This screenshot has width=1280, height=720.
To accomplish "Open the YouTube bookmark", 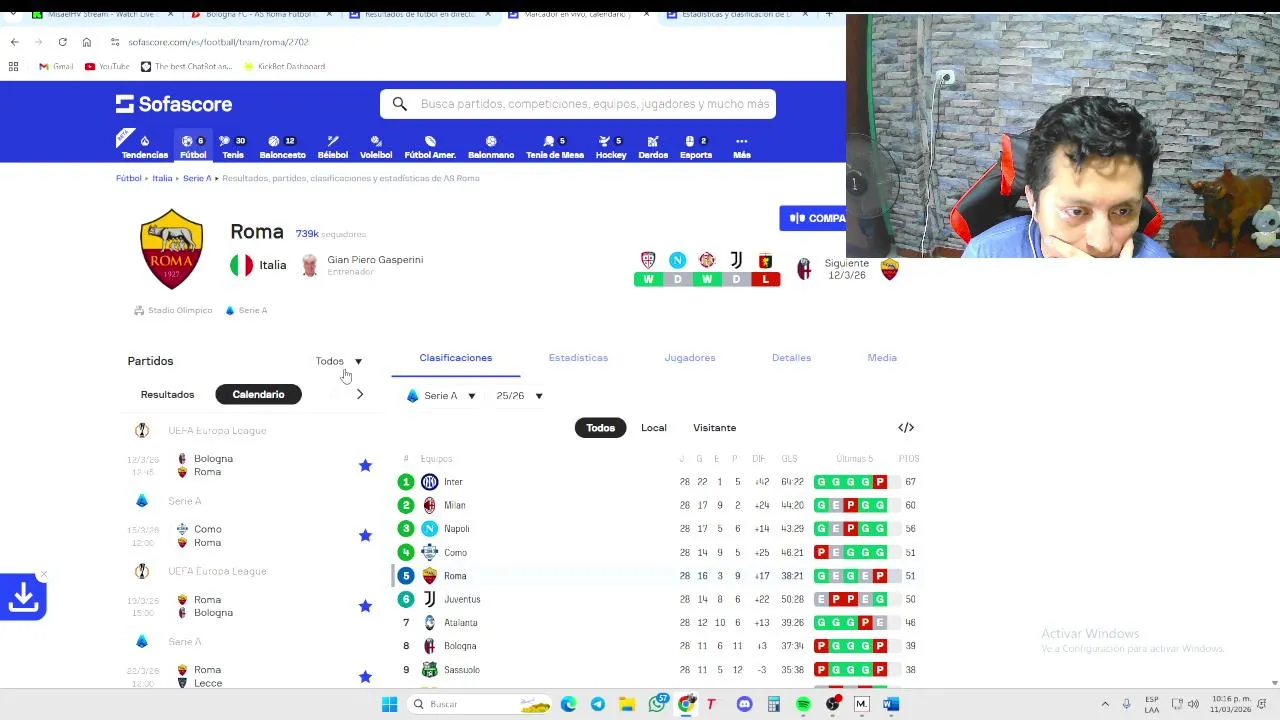I will 107,66.
